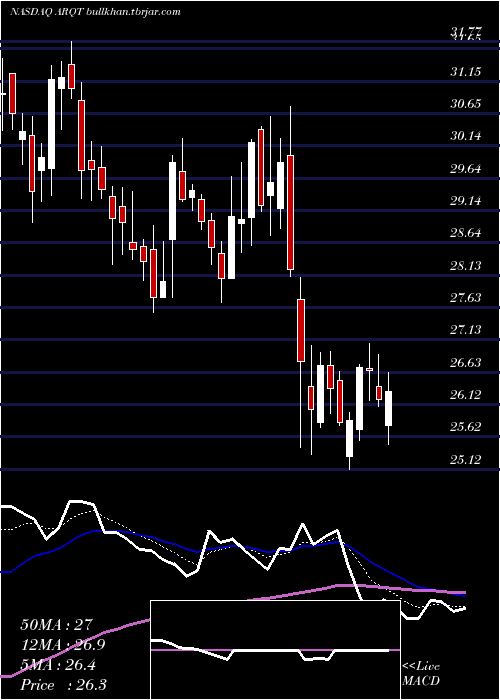500x700 pixels.
Task: Click the 29.14 price axis label
Action: point(466,201)
